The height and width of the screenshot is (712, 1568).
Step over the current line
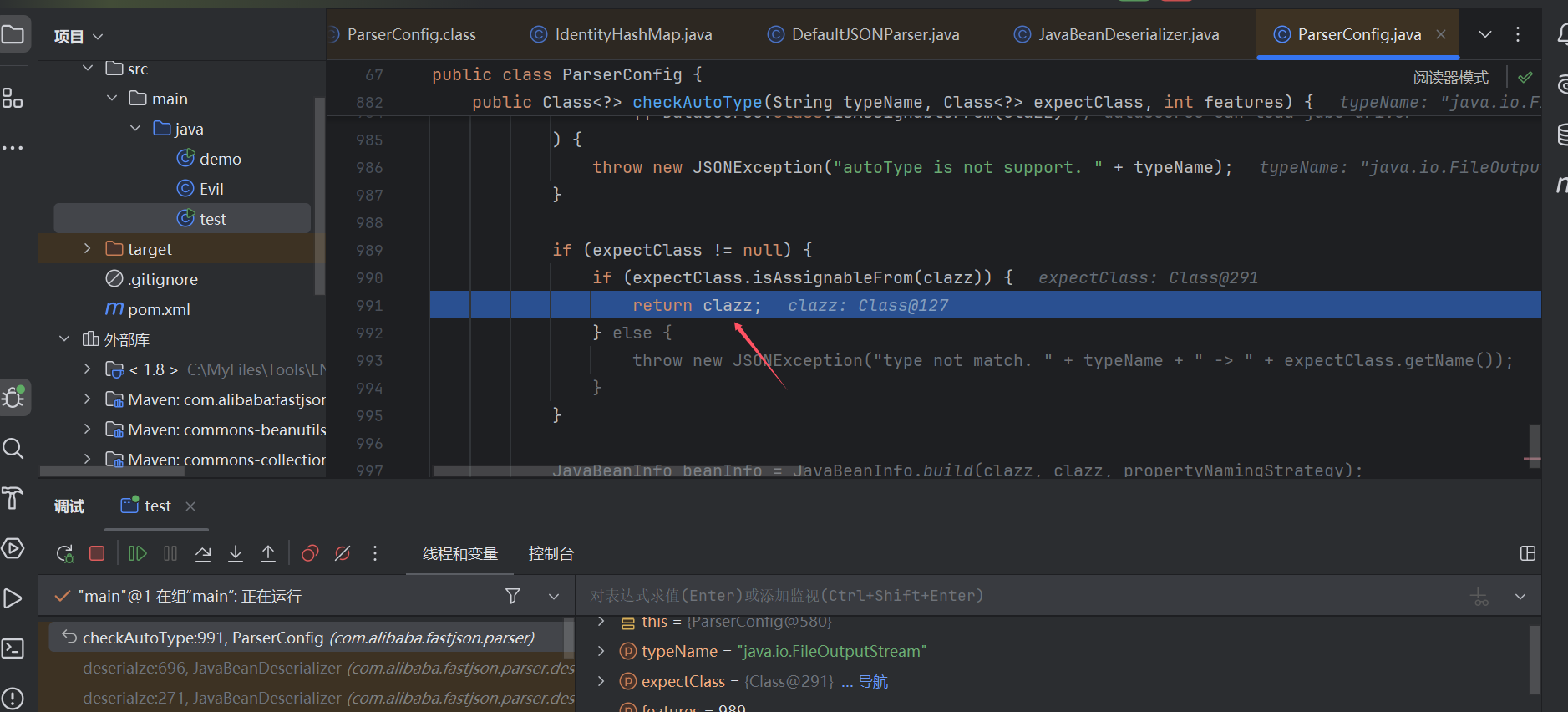[x=203, y=553]
